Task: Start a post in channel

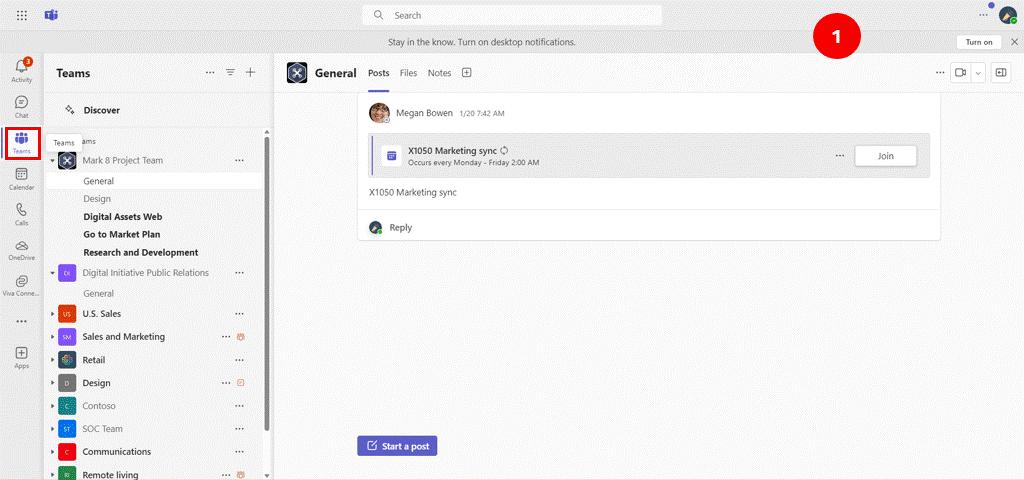Action: click(x=397, y=446)
